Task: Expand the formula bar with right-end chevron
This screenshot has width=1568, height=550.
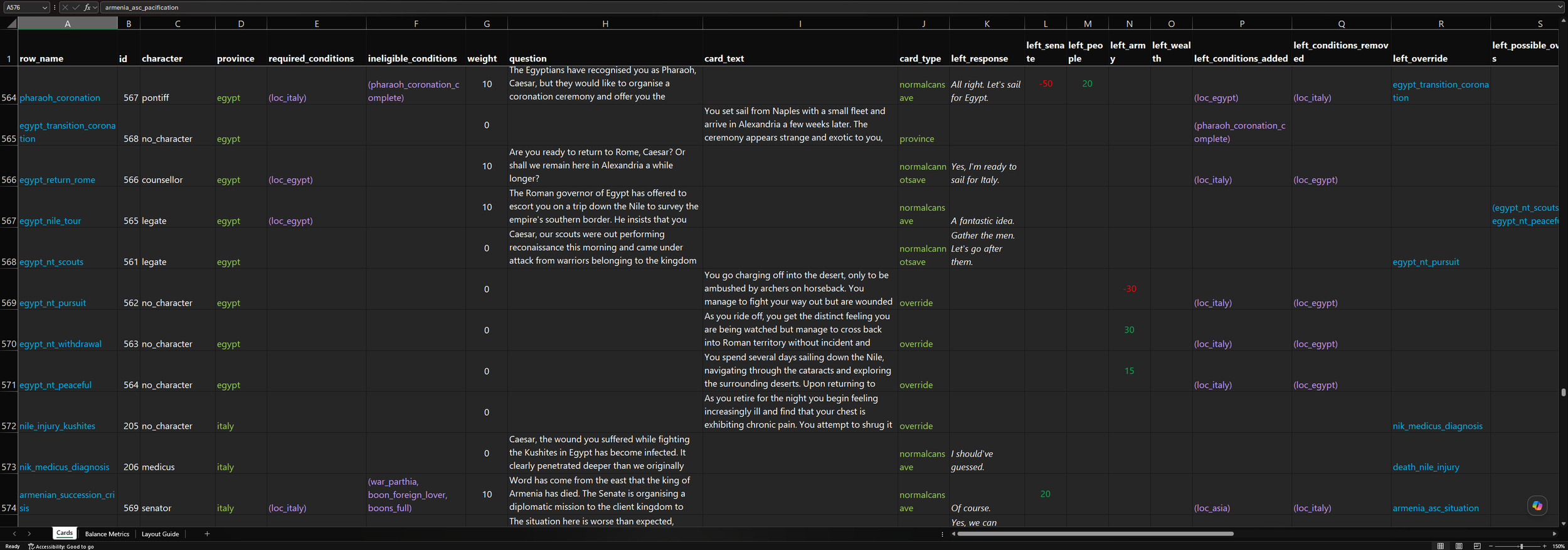Action: click(x=1560, y=8)
